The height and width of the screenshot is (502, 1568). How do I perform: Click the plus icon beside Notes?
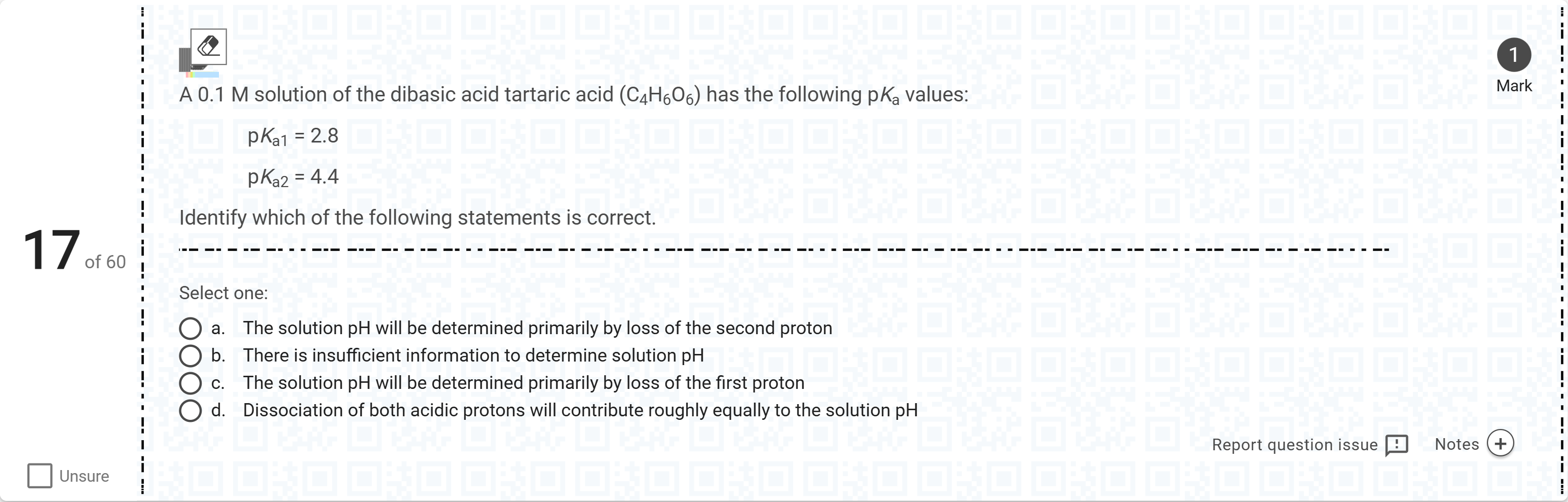click(x=1500, y=444)
